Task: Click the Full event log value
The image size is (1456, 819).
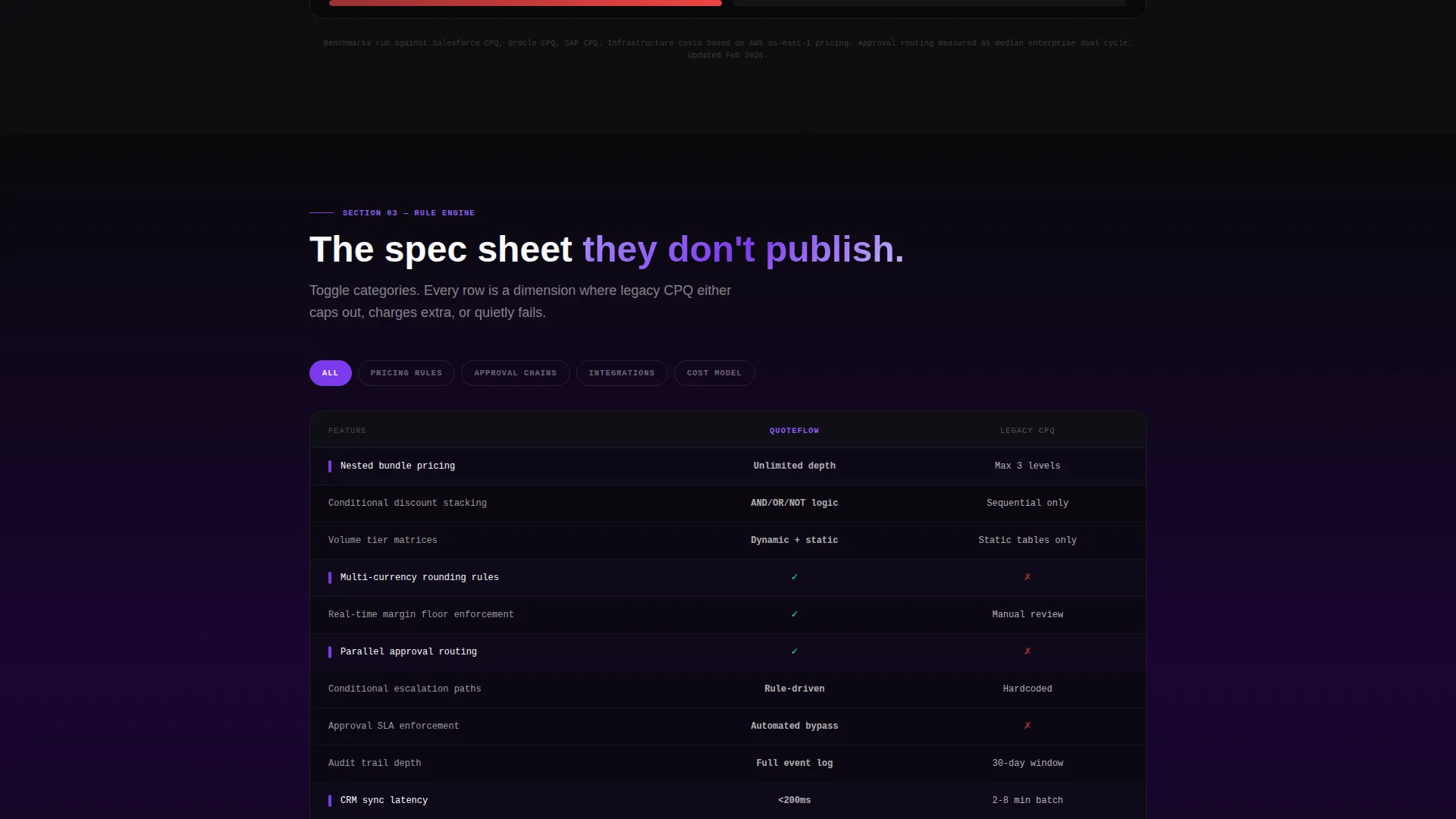Action: (794, 763)
